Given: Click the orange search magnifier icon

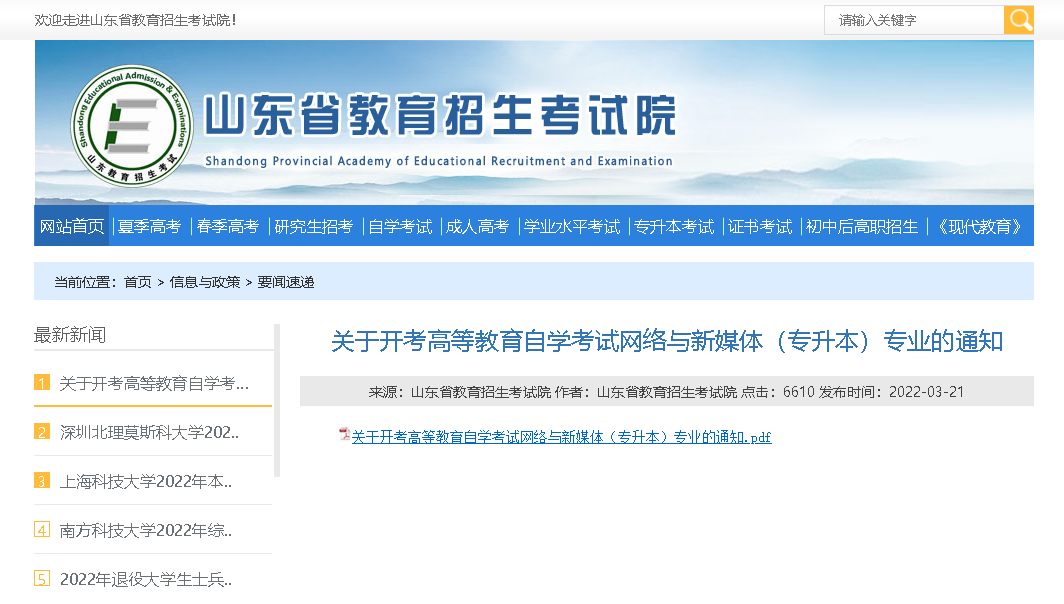Looking at the screenshot, I should [x=1018, y=20].
